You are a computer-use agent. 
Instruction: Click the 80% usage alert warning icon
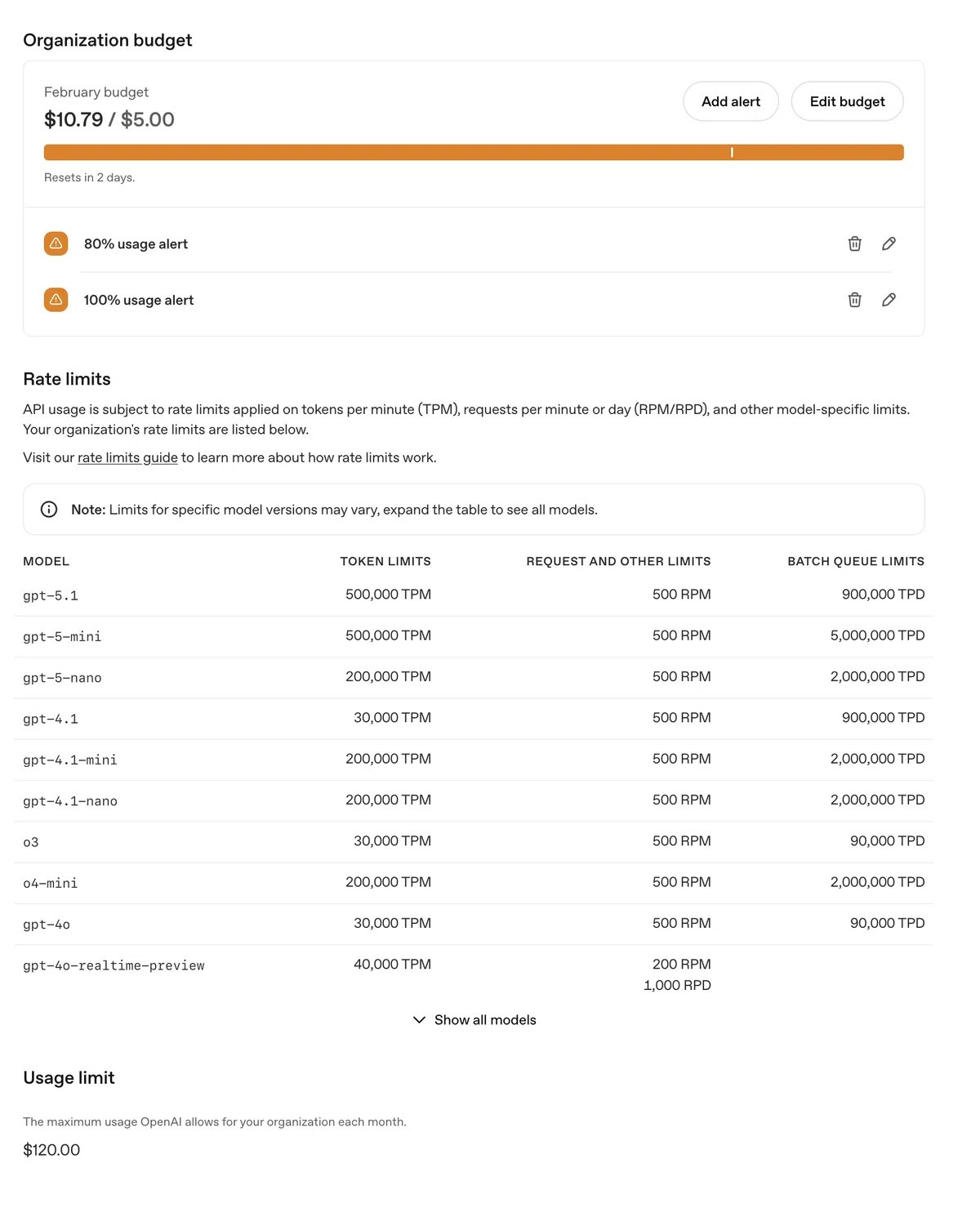click(x=56, y=243)
